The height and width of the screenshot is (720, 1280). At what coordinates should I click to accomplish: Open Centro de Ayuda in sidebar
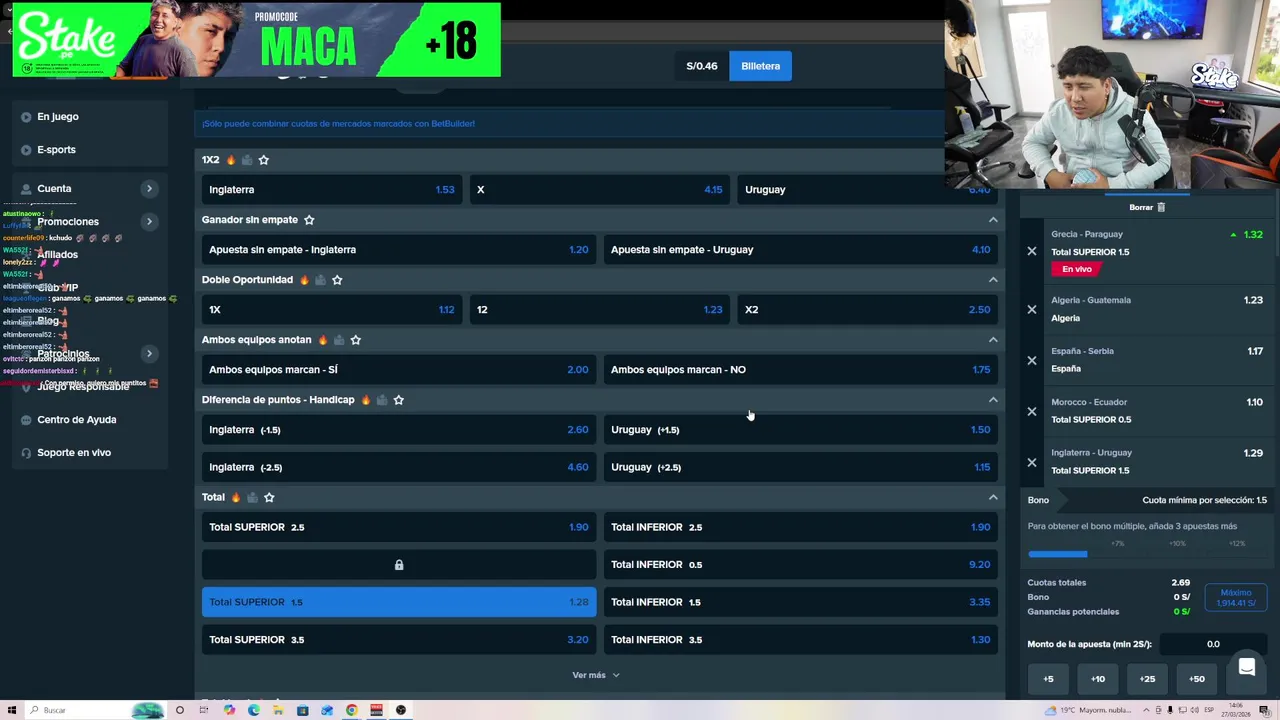[77, 420]
